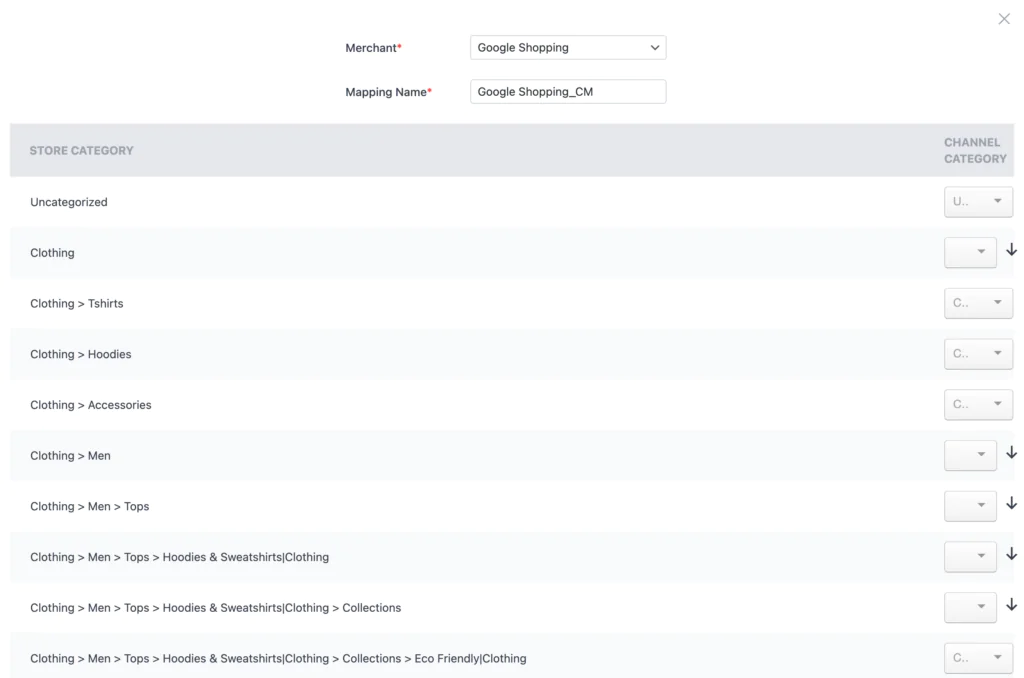The image size is (1024, 678).
Task: Click the Store Category column header
Action: [83, 150]
